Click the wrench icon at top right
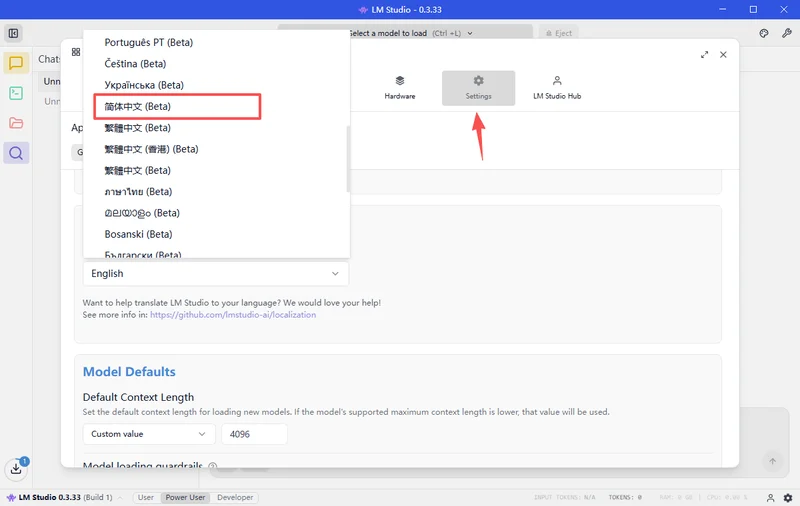This screenshot has width=800, height=506. tap(786, 33)
